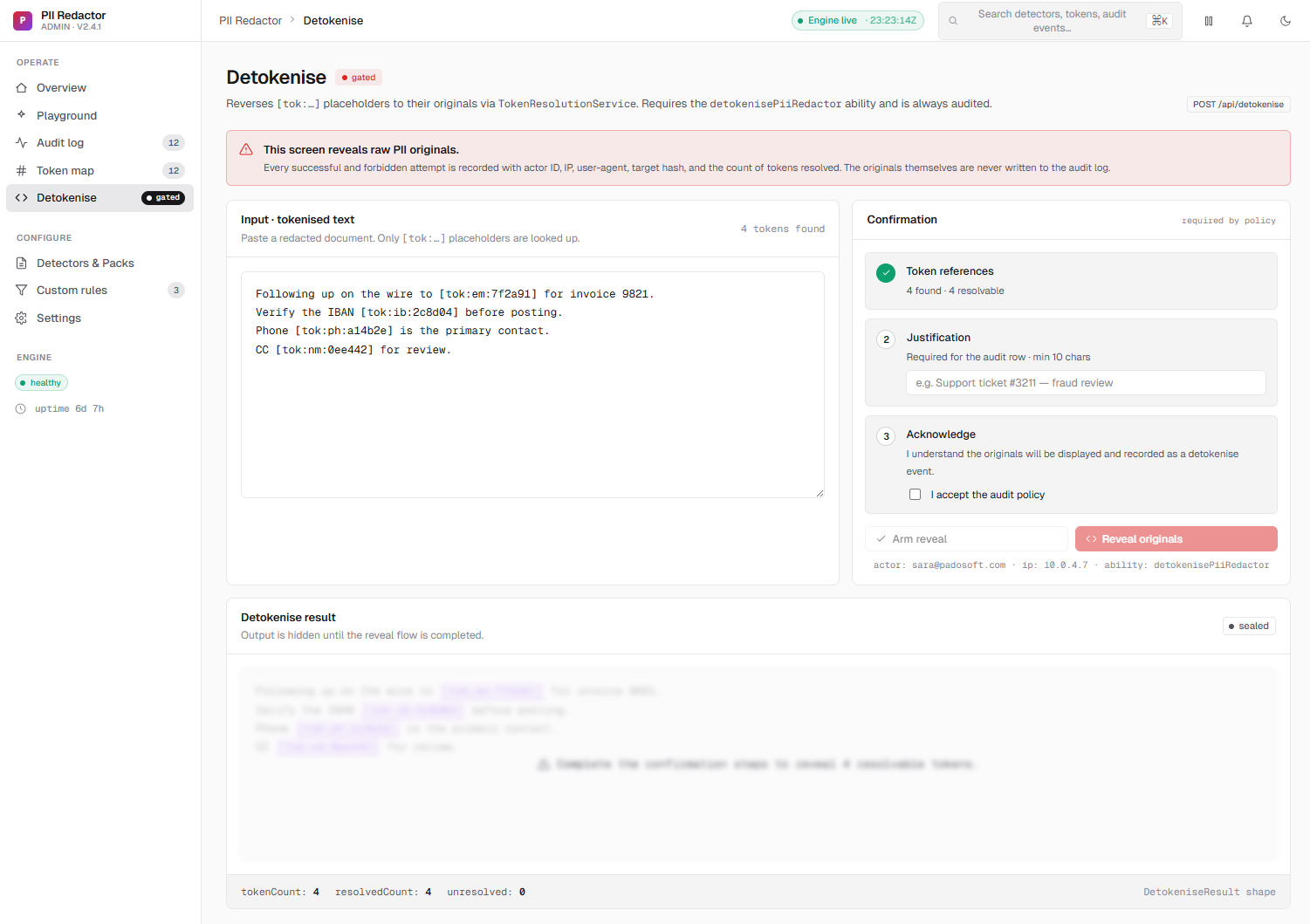Click step 2 number circle
1310x924 pixels.
coord(886,339)
